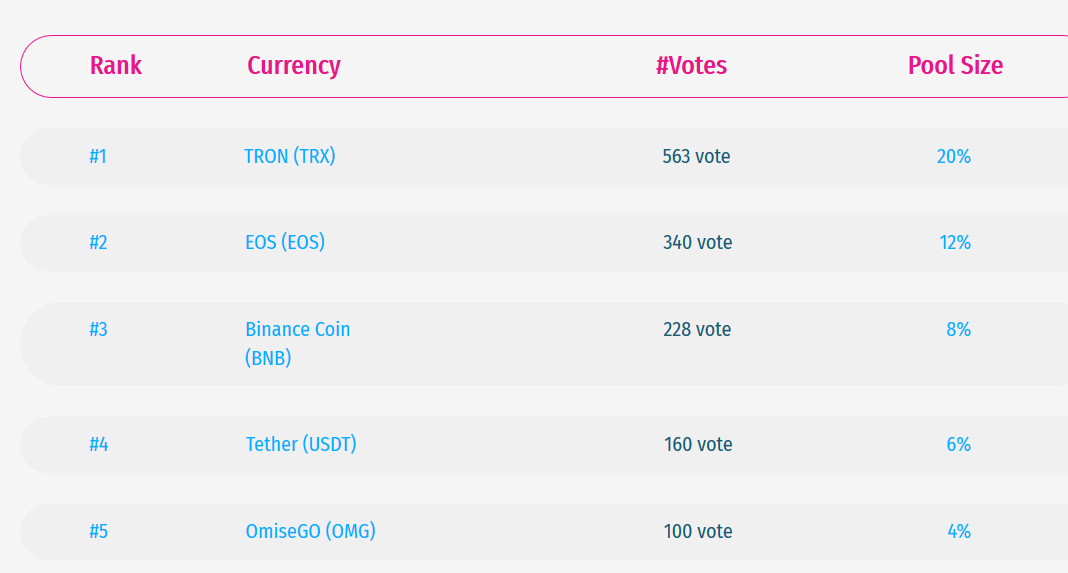
Task: Click the #Votes column header
Action: pyautogui.click(x=691, y=66)
